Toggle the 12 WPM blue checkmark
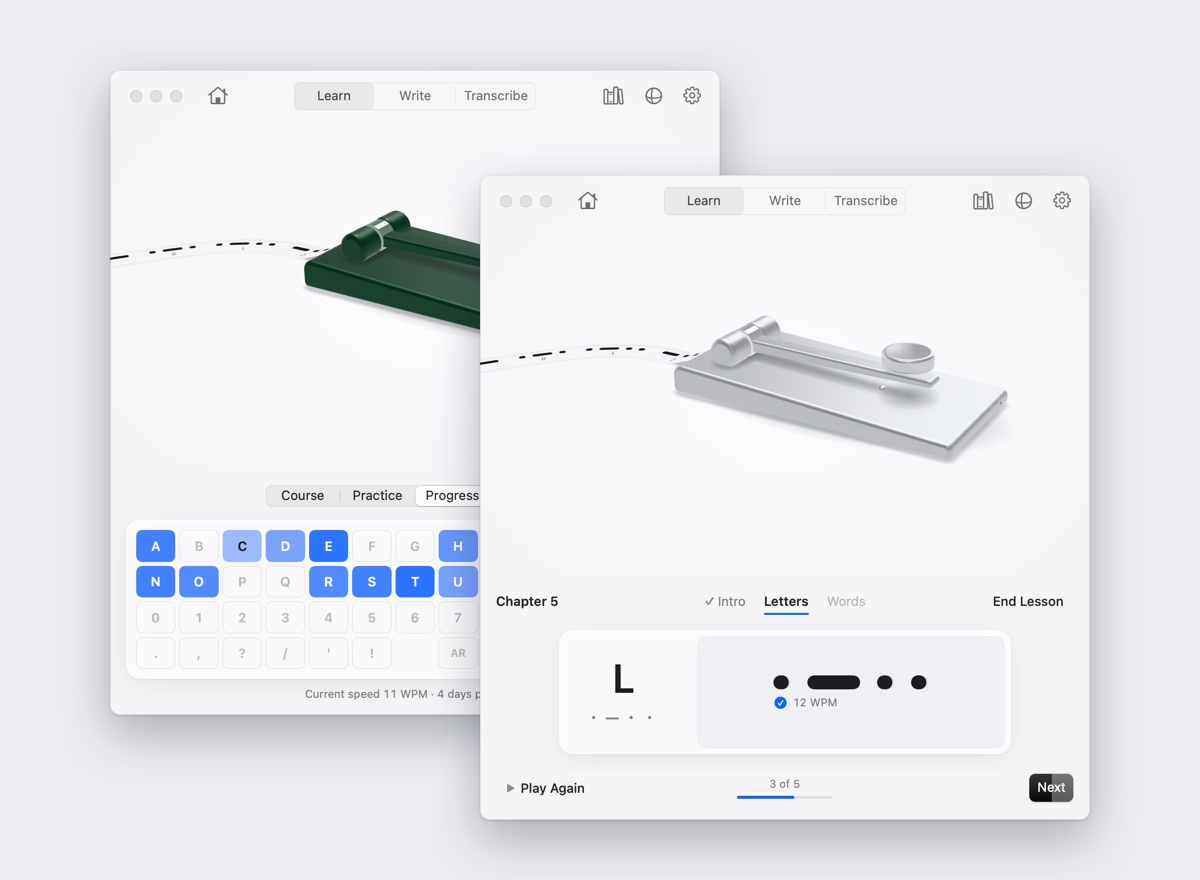1200x880 pixels. tap(780, 703)
